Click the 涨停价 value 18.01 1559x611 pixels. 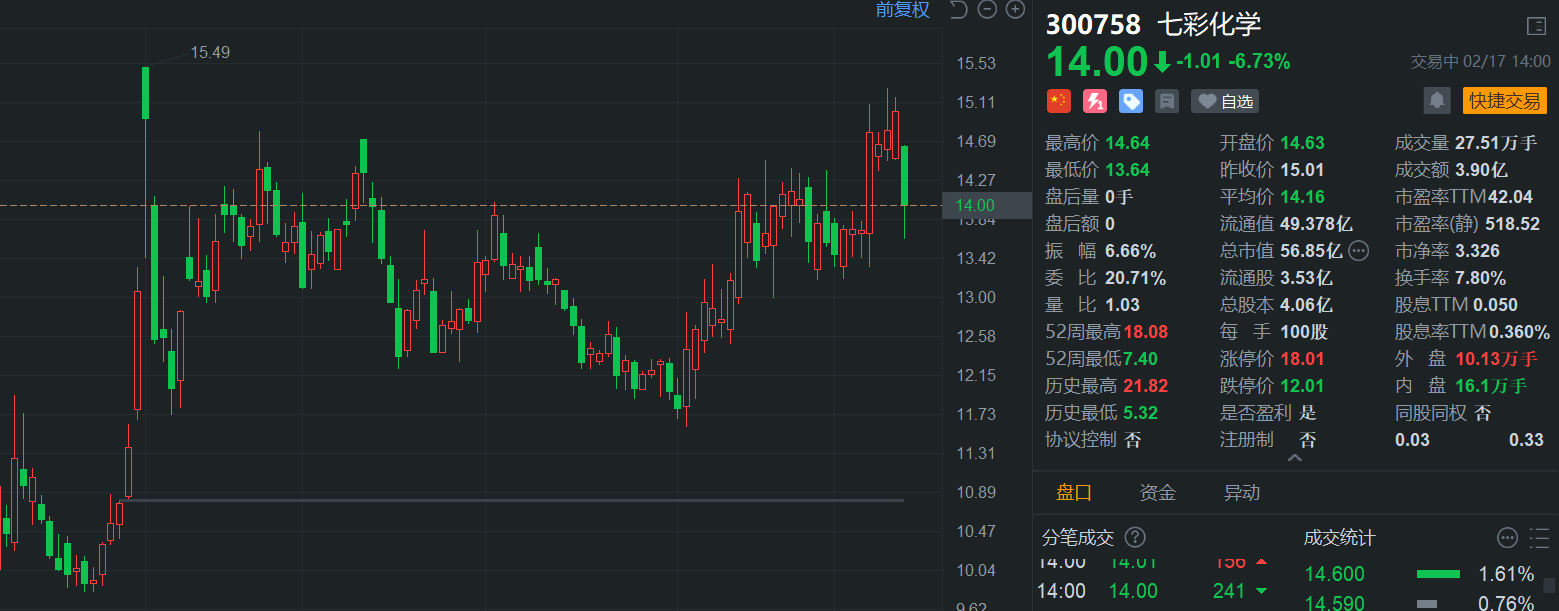[1303, 358]
